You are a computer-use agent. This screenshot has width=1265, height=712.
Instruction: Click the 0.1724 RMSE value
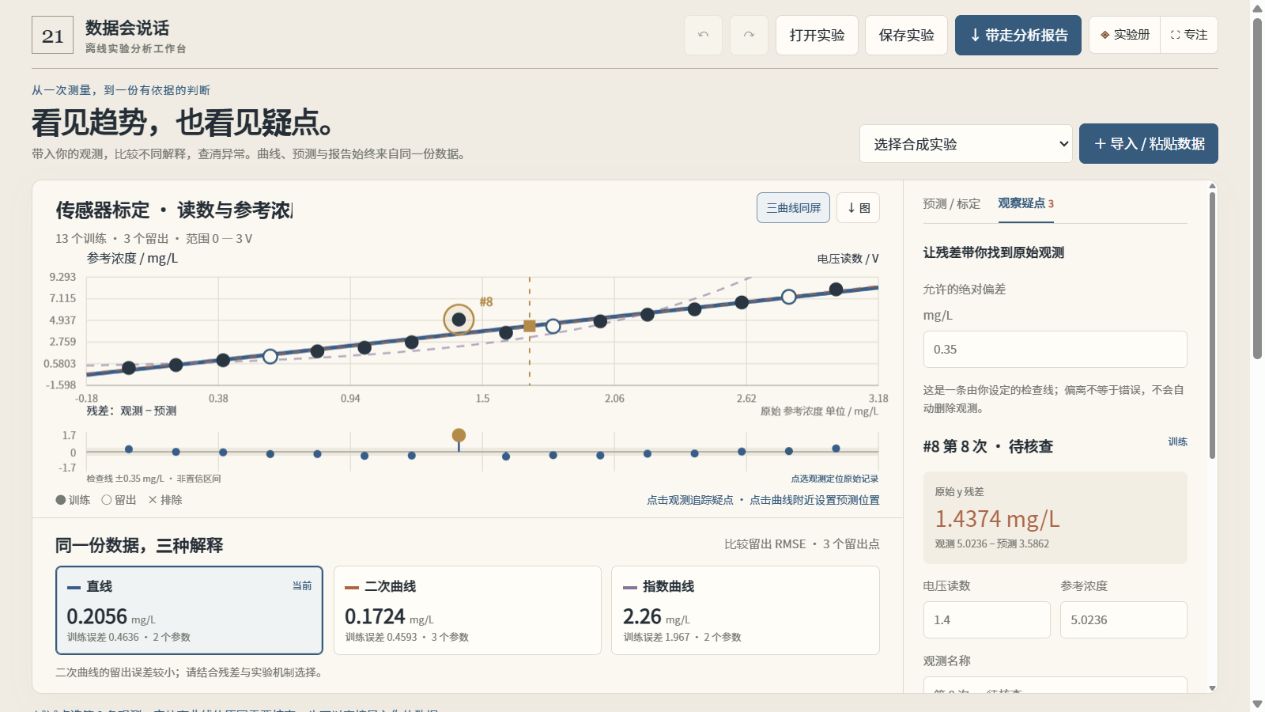point(375,617)
